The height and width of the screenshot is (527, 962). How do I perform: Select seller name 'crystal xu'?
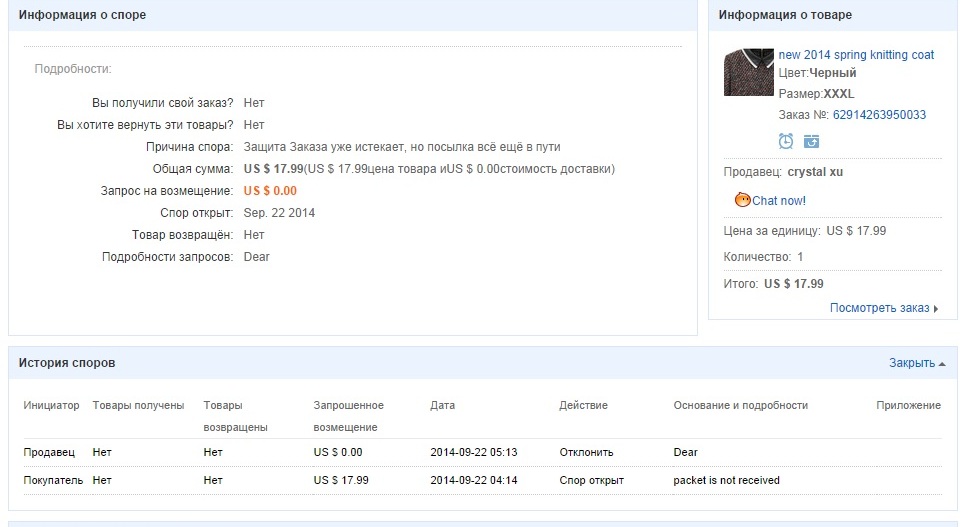pos(815,172)
